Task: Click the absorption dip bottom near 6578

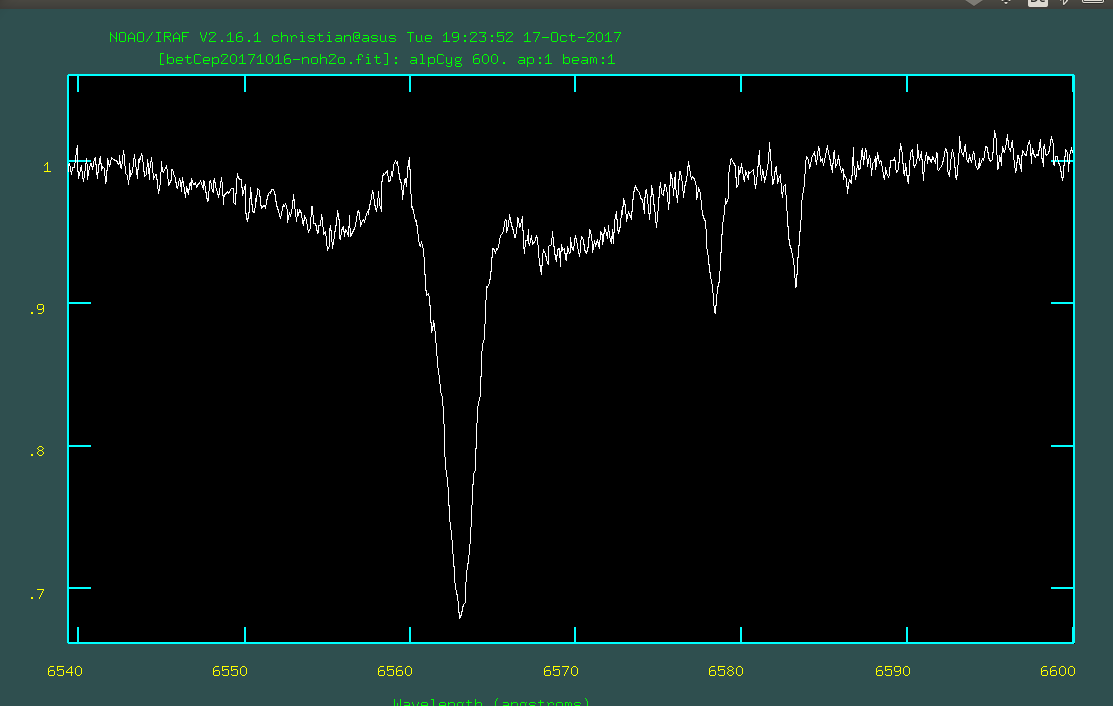Action: [x=715, y=312]
